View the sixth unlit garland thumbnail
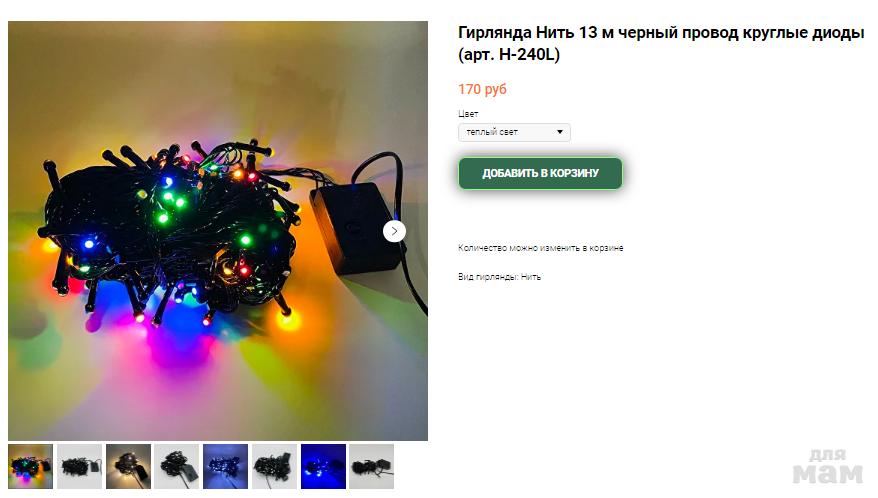The image size is (878, 498). (x=274, y=467)
